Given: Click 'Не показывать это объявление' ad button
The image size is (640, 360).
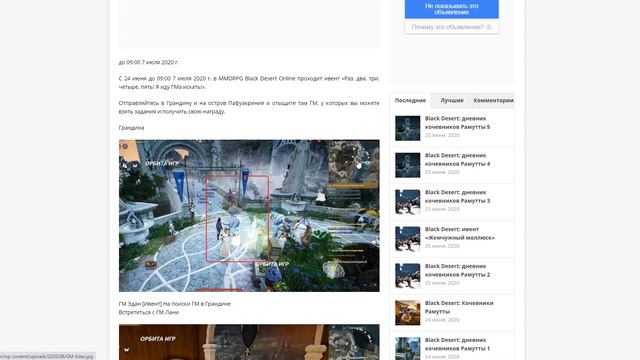Looking at the screenshot, I should pos(451,9).
